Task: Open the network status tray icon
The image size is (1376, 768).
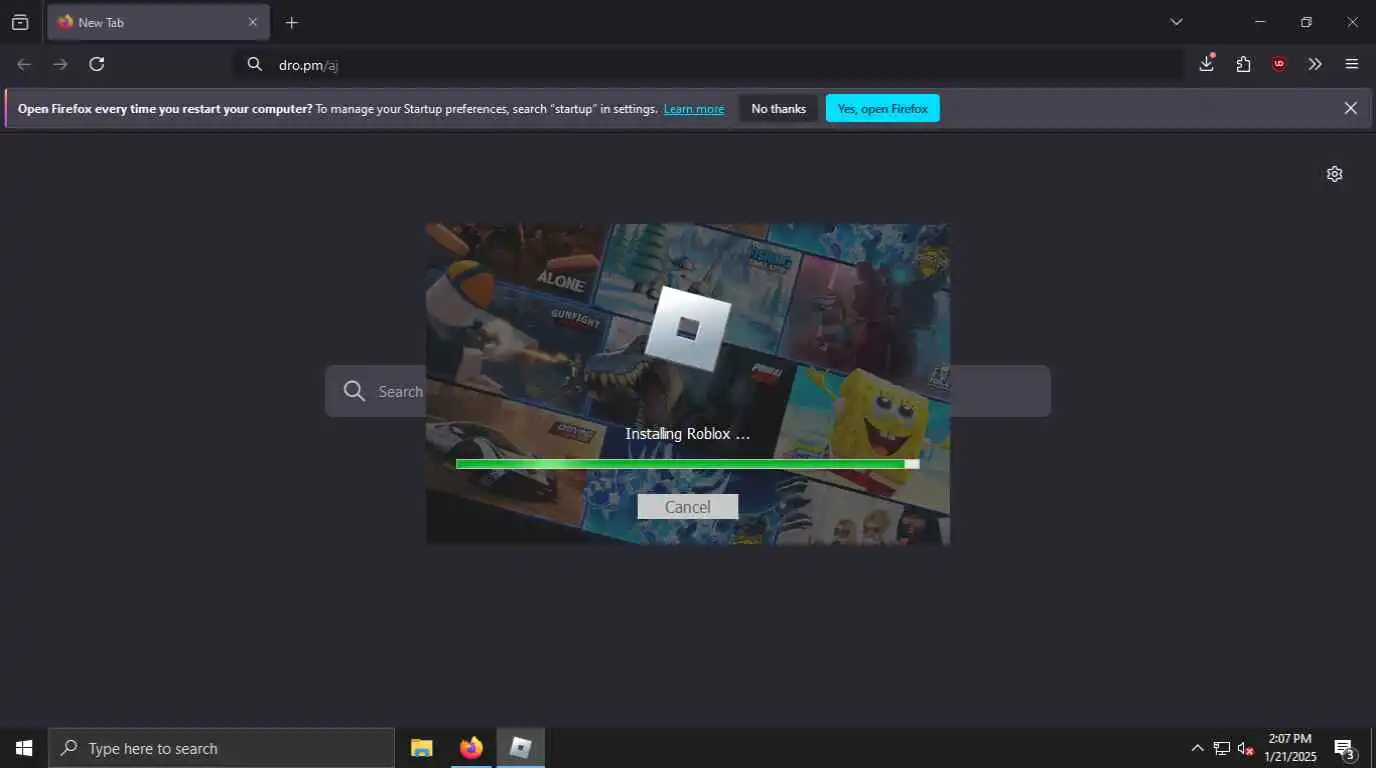Action: [x=1222, y=748]
